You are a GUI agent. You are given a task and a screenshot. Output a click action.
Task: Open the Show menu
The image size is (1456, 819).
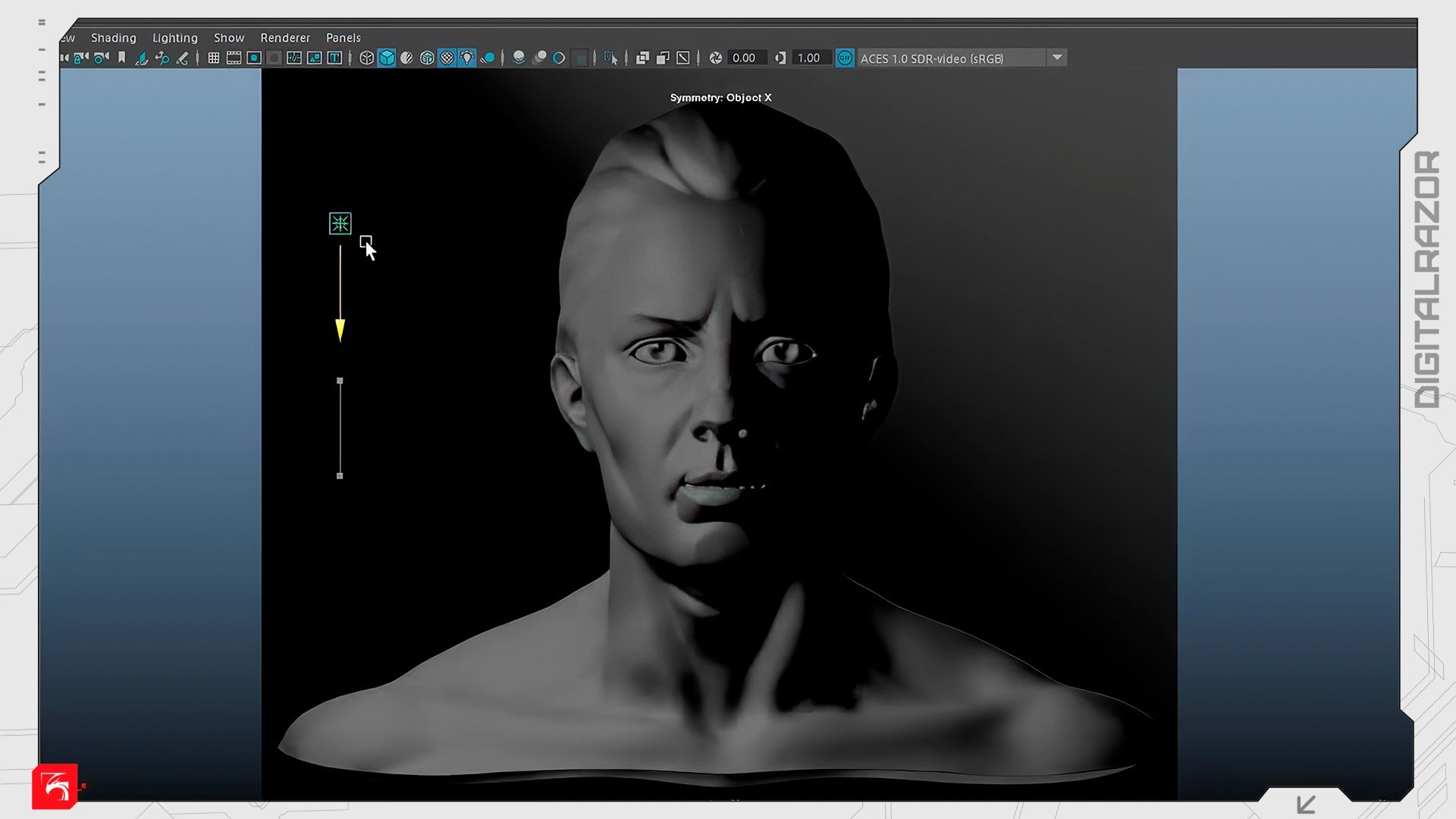[x=228, y=37]
